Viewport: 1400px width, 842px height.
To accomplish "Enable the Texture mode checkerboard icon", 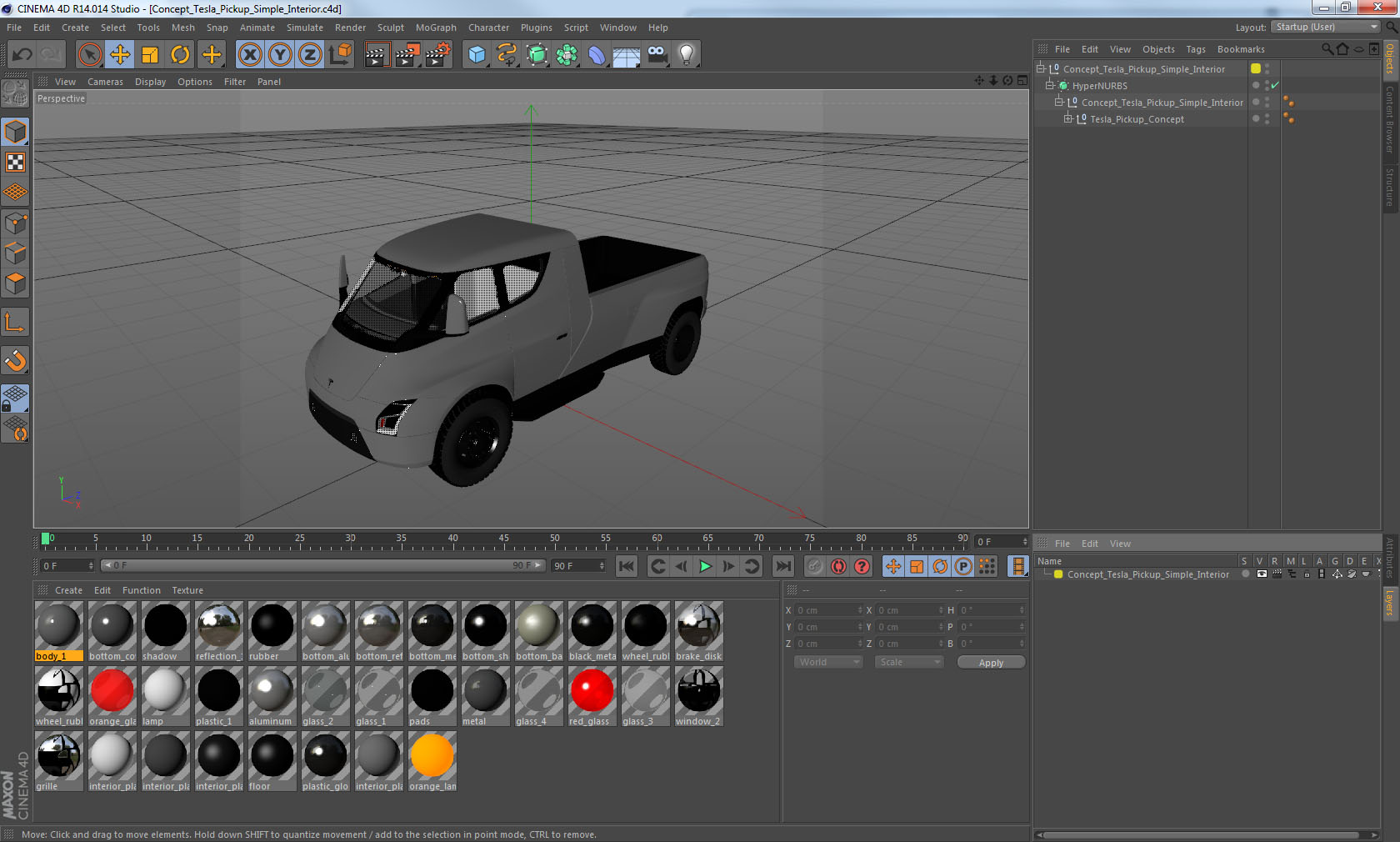I will (15, 162).
